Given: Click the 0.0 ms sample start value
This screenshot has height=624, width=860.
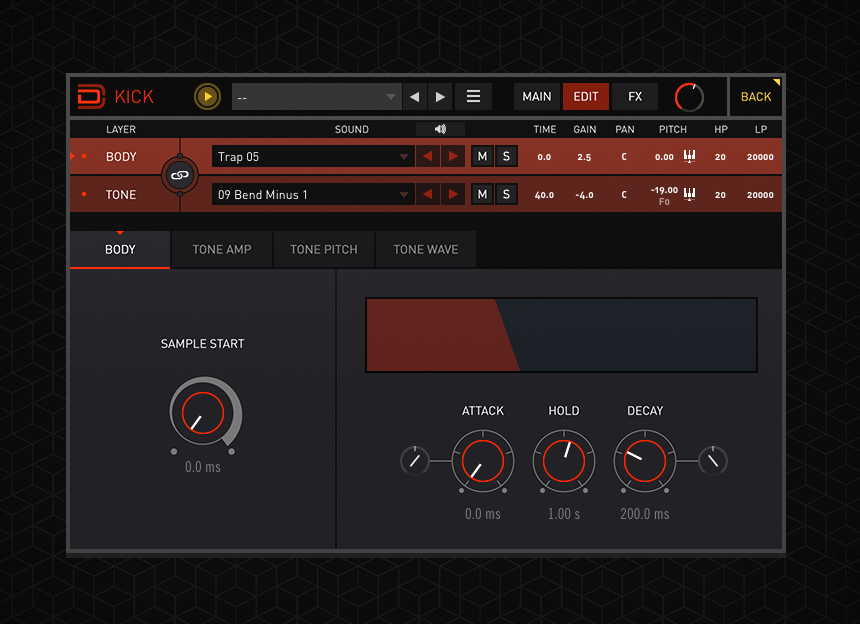Looking at the screenshot, I should 203,467.
